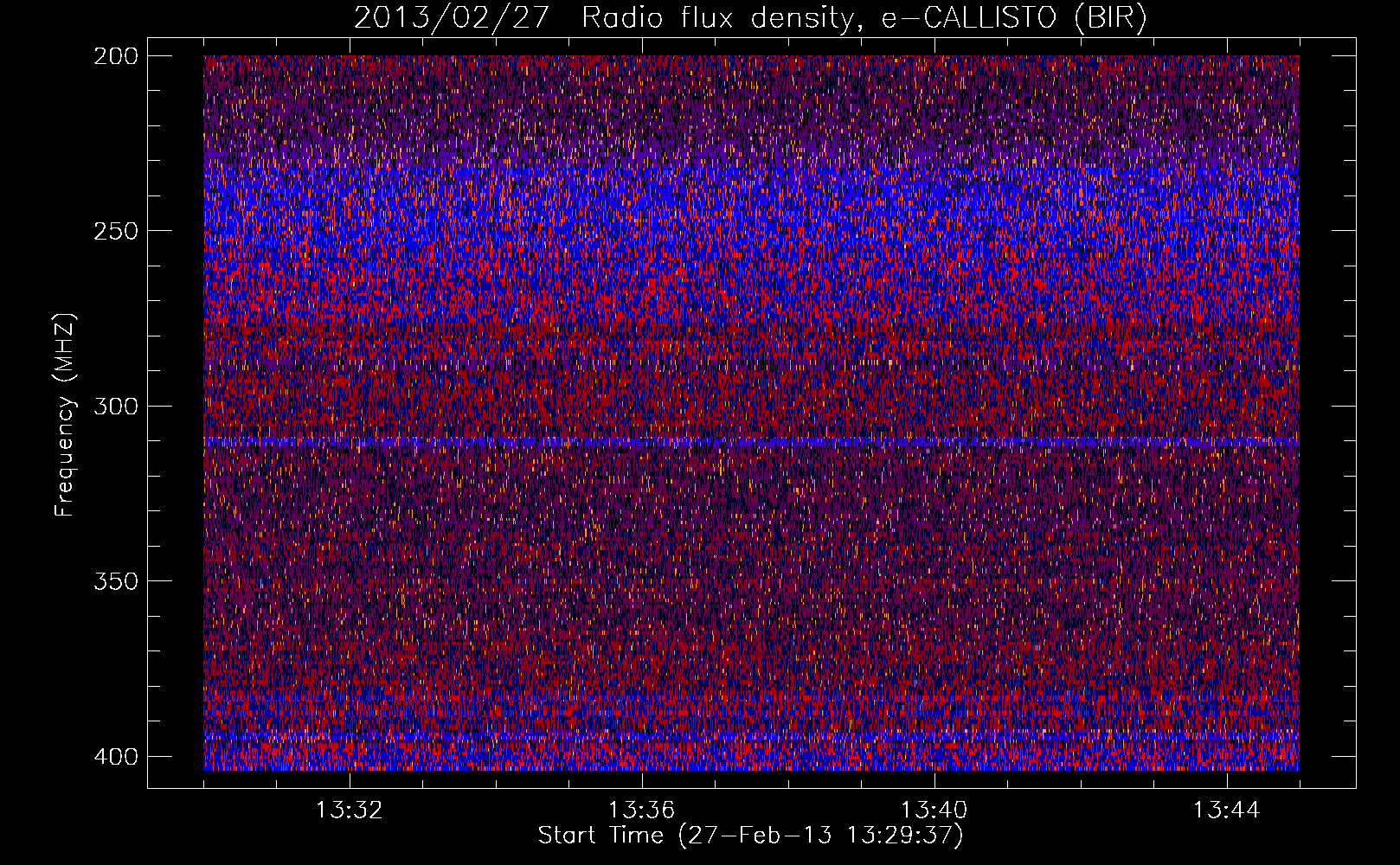Click the '350' frequency axis label
Screen dimensions: 1400x865
tap(115, 581)
